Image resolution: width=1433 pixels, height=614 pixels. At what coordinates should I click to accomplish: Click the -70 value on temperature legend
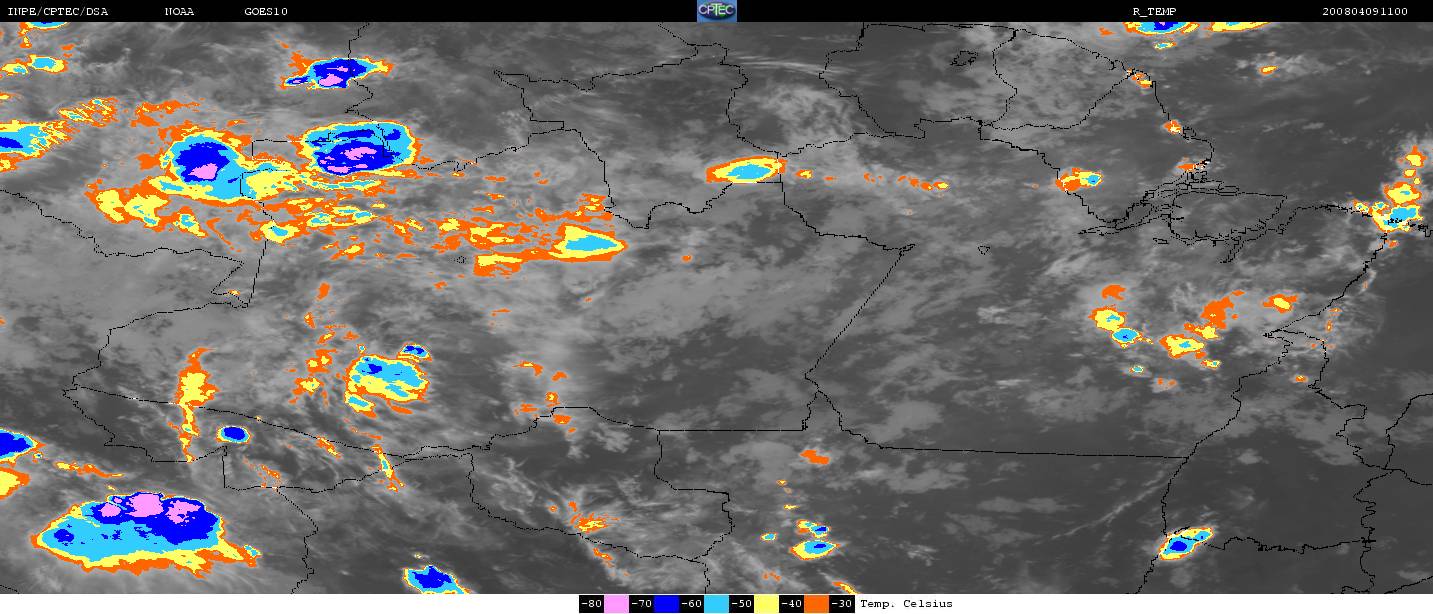click(642, 604)
